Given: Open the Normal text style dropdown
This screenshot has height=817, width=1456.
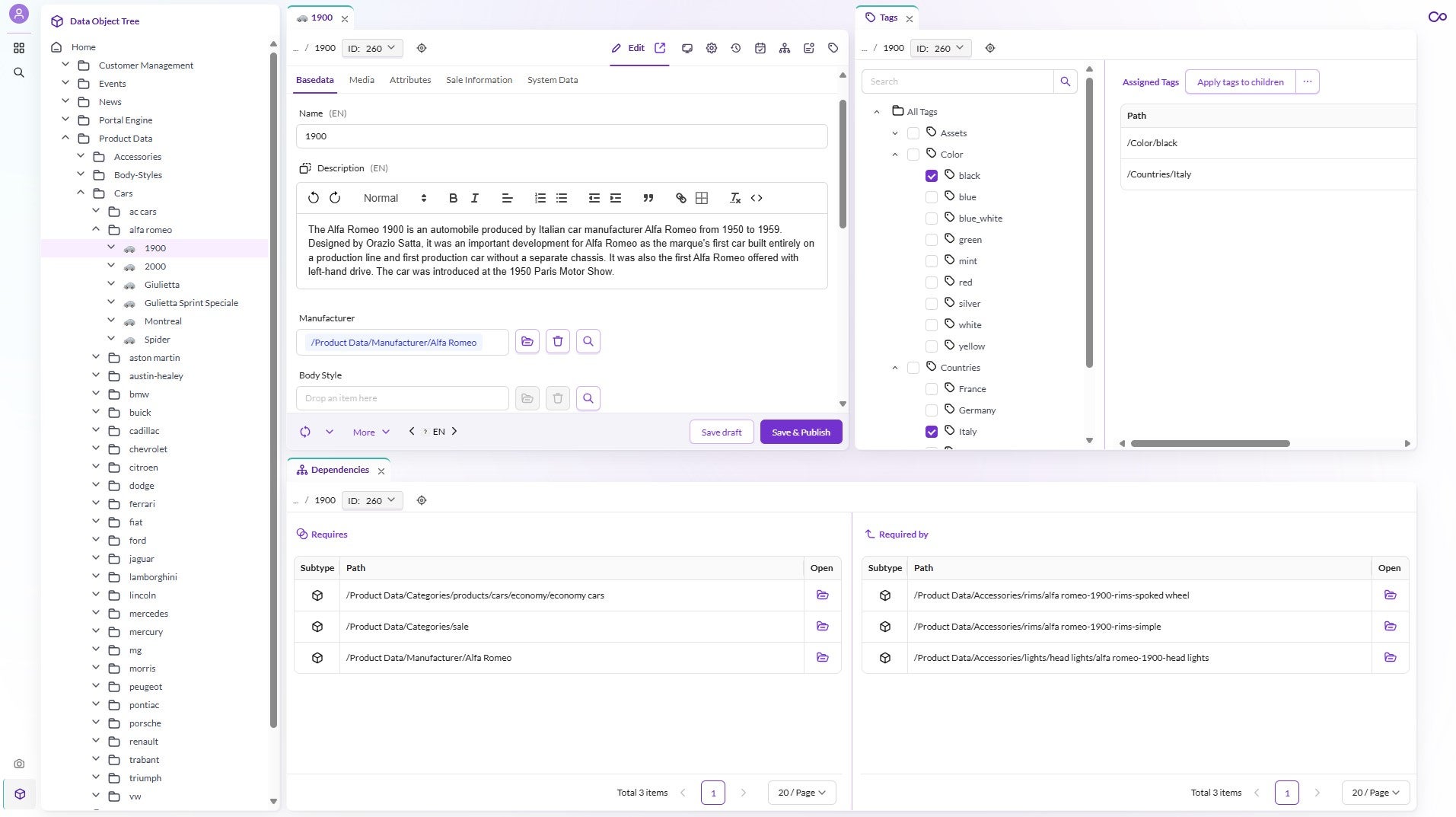Looking at the screenshot, I should (x=395, y=198).
